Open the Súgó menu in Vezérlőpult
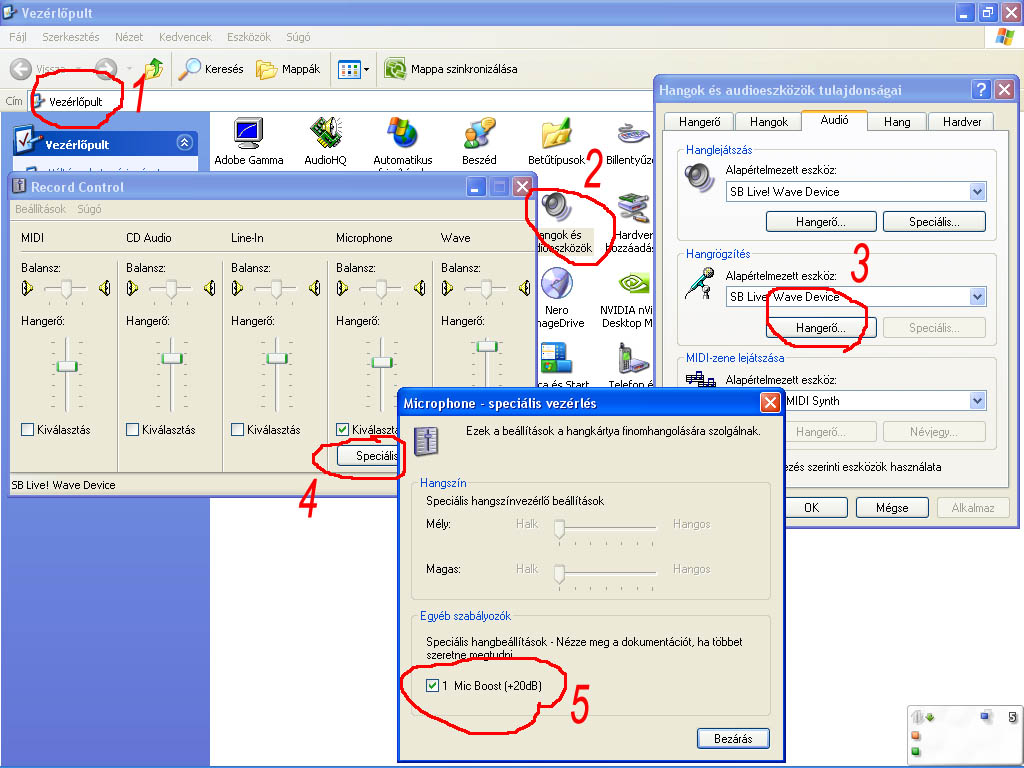Screen dimensions: 1024x768 coord(298,37)
